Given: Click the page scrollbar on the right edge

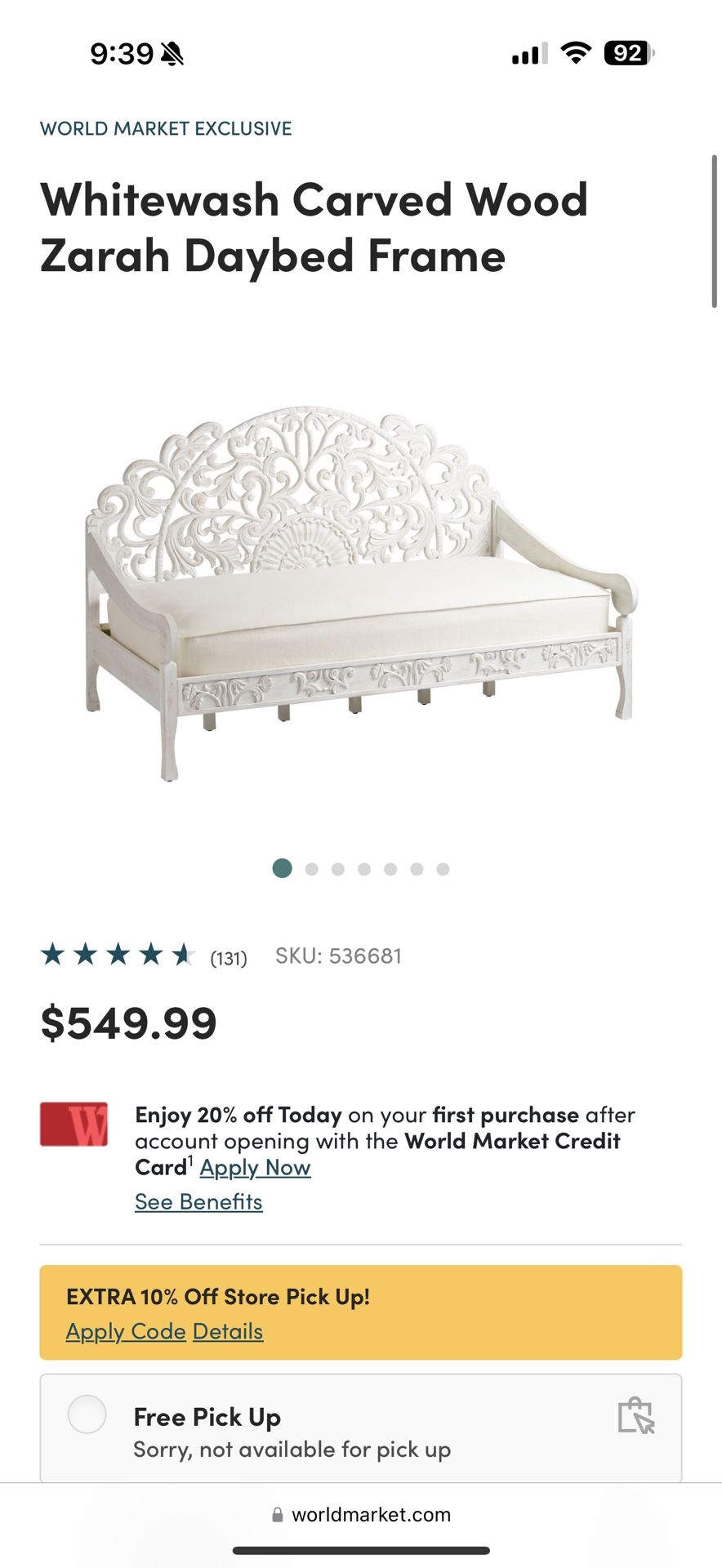Looking at the screenshot, I should click(715, 231).
